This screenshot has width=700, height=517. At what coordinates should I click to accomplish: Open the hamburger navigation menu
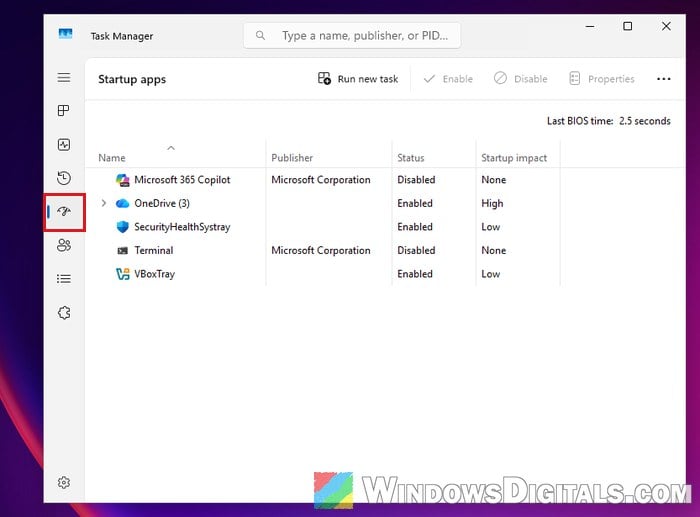[x=64, y=78]
